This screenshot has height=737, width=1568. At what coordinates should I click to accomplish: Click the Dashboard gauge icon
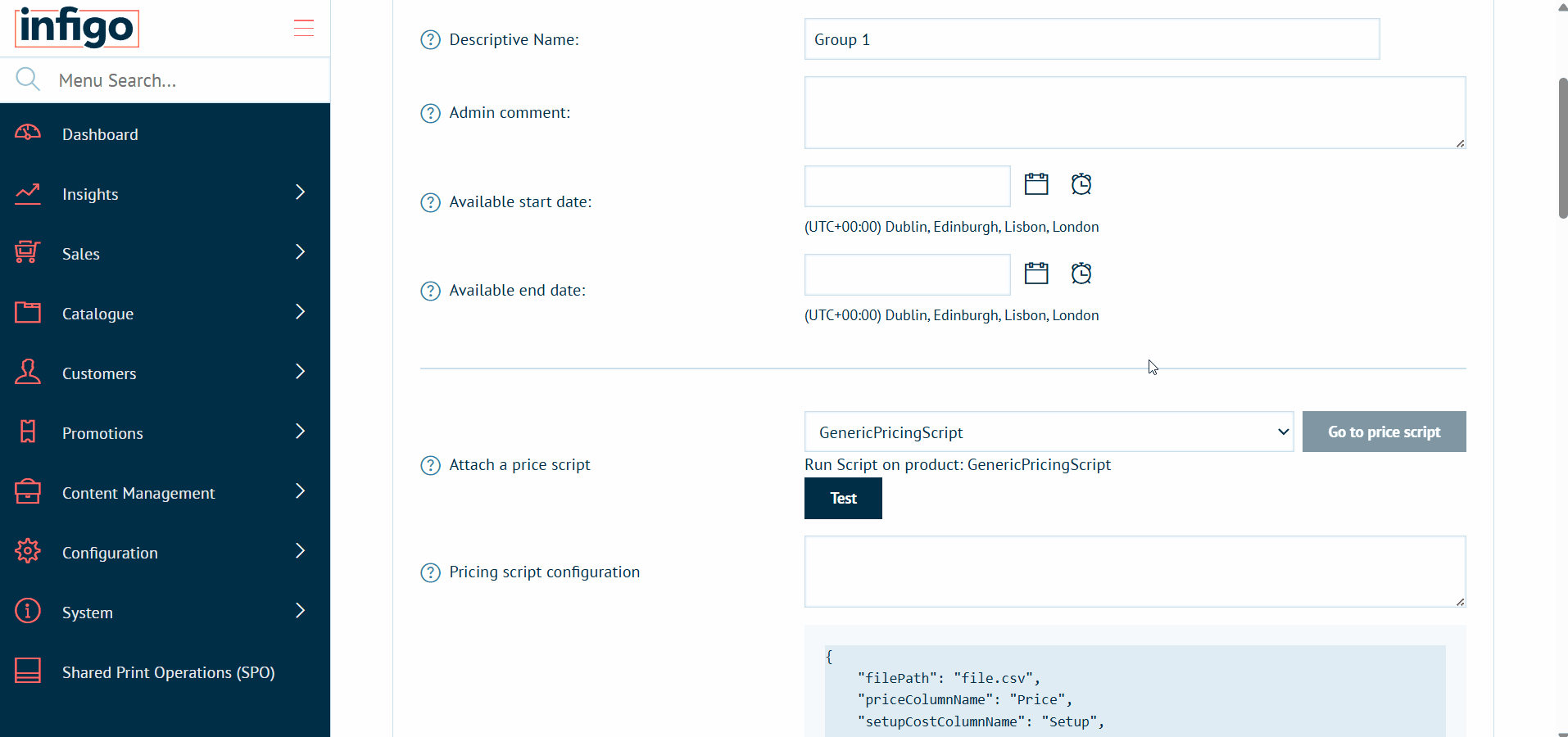click(28, 133)
